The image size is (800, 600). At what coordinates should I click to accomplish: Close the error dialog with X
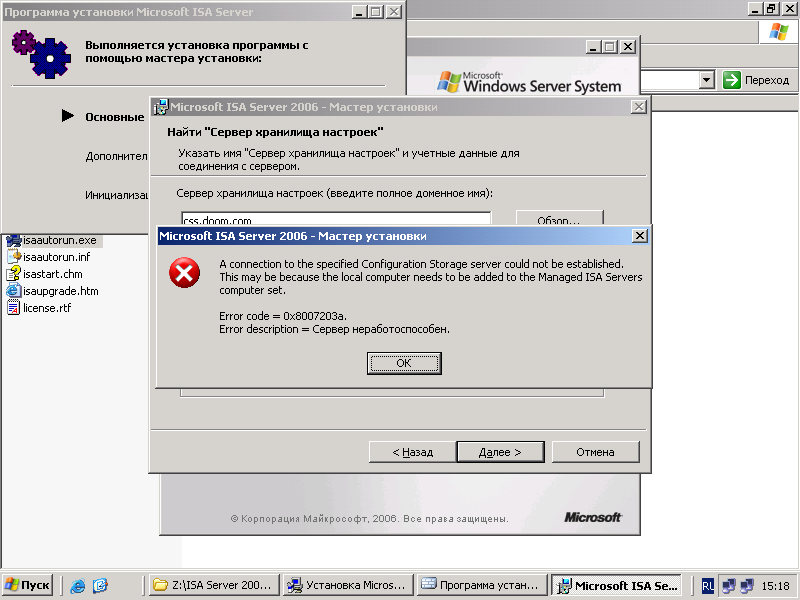click(x=639, y=236)
